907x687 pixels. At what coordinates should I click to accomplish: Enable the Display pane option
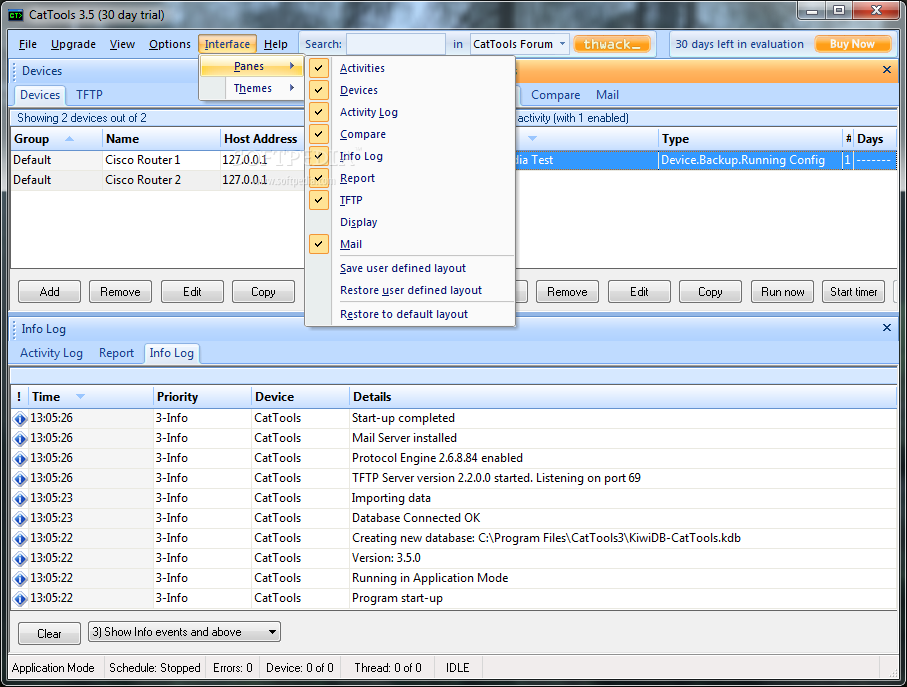pyautogui.click(x=359, y=222)
